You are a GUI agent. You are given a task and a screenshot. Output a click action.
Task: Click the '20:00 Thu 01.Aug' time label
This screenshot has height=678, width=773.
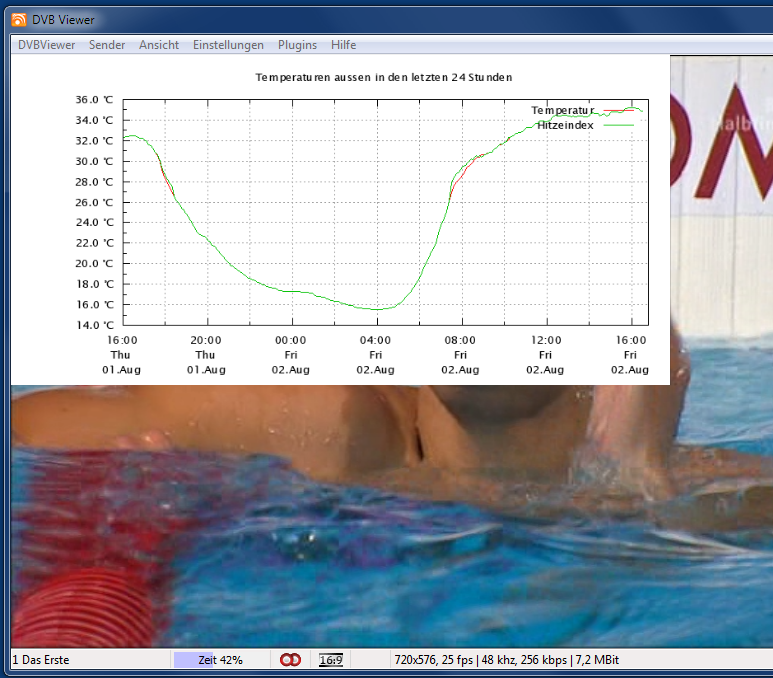point(206,355)
